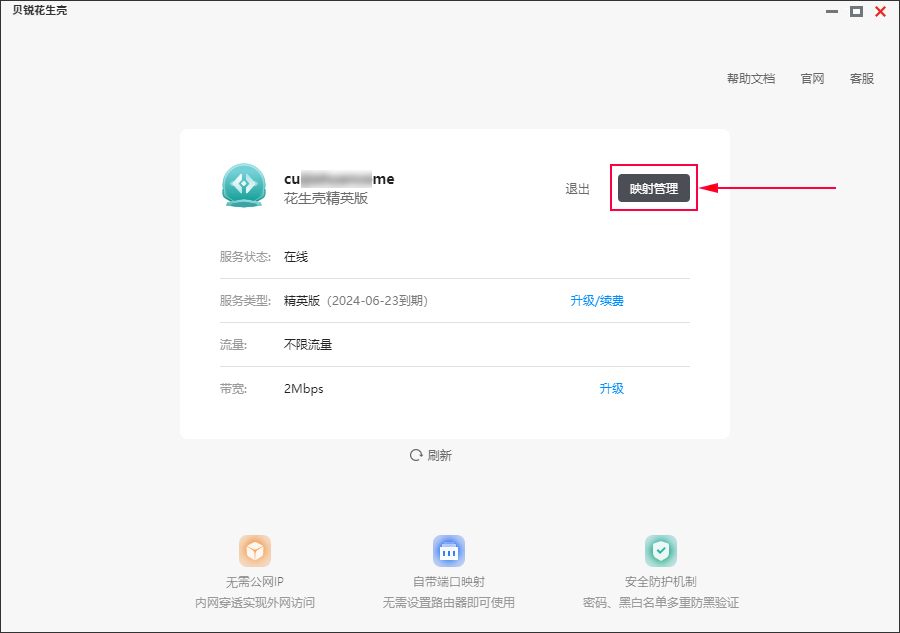This screenshot has width=900, height=633.
Task: Click the 无需公网IP heading text
Action: pyautogui.click(x=255, y=582)
